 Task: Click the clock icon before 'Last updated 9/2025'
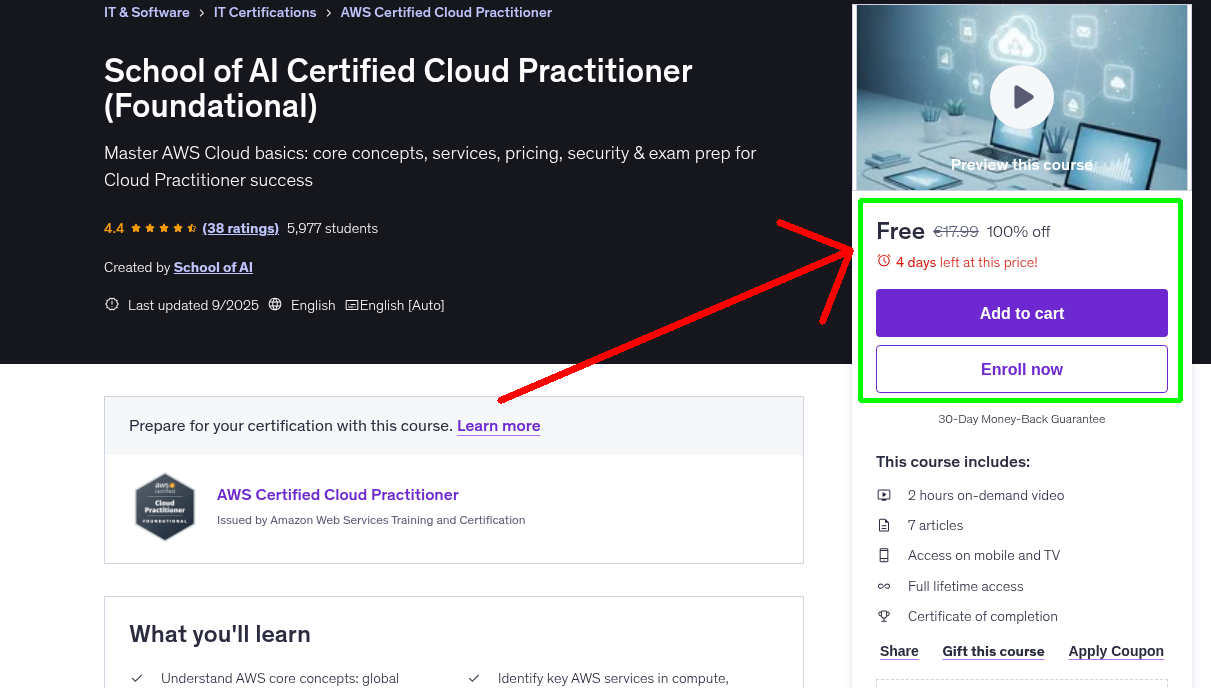[x=111, y=305]
